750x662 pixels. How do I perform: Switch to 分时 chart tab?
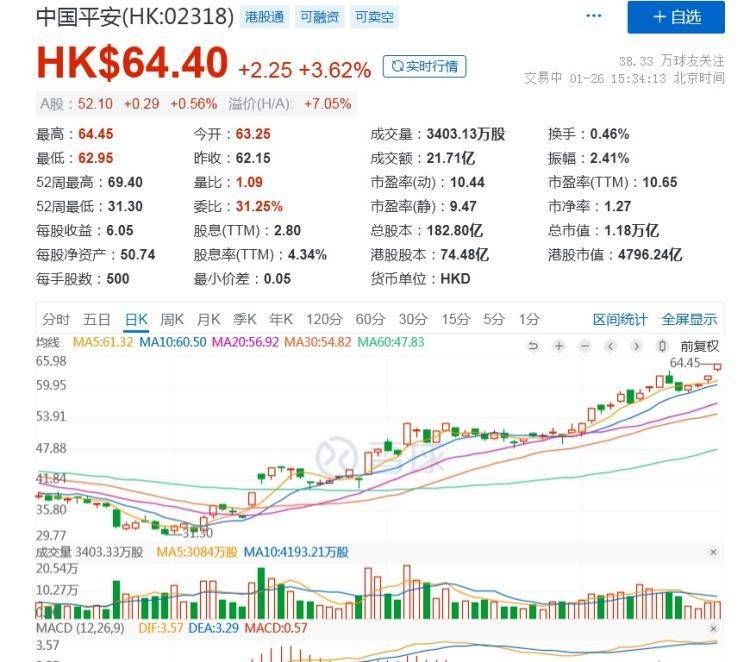(x=56, y=319)
